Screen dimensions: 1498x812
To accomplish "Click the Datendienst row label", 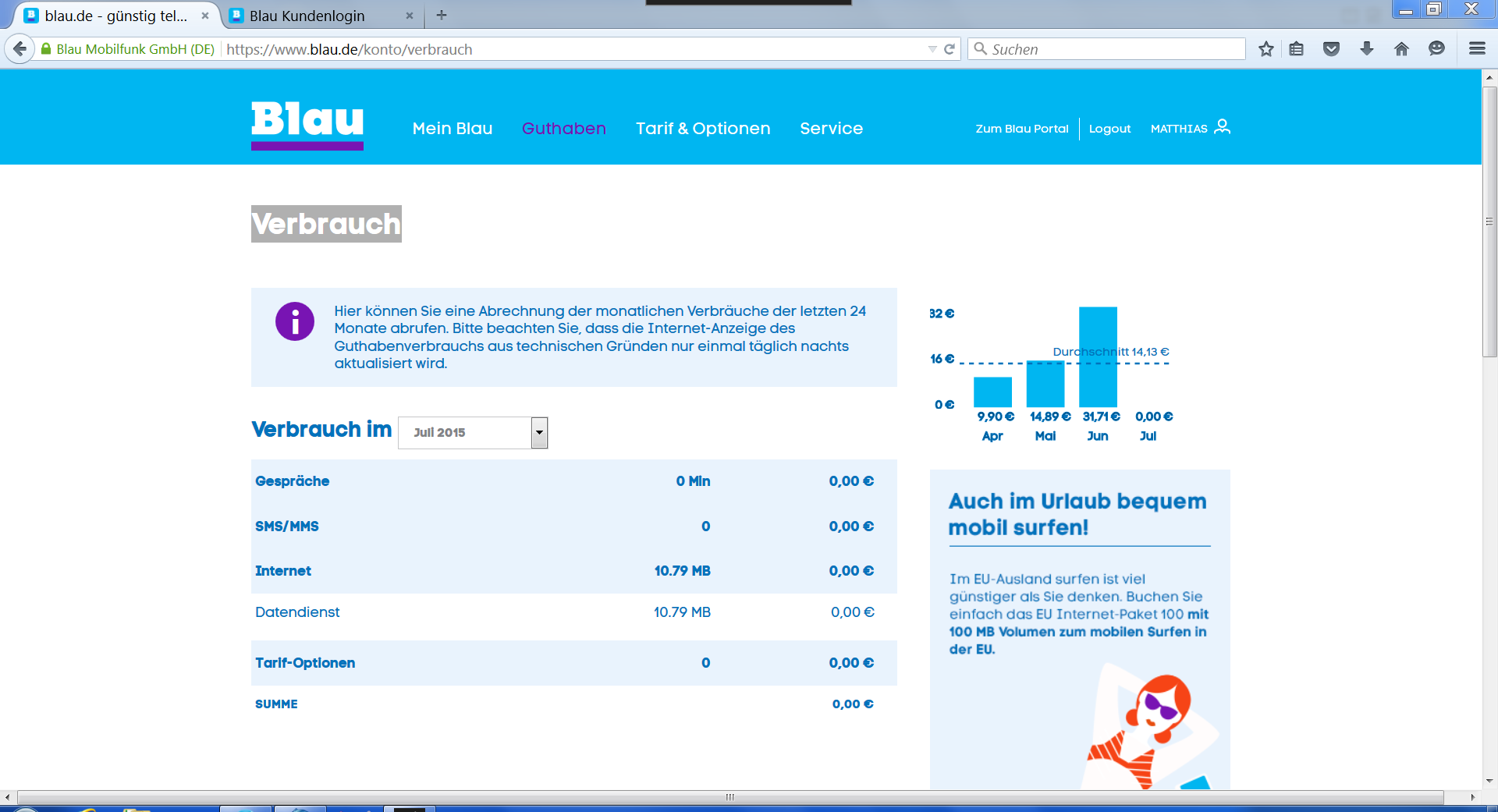I will pyautogui.click(x=297, y=612).
